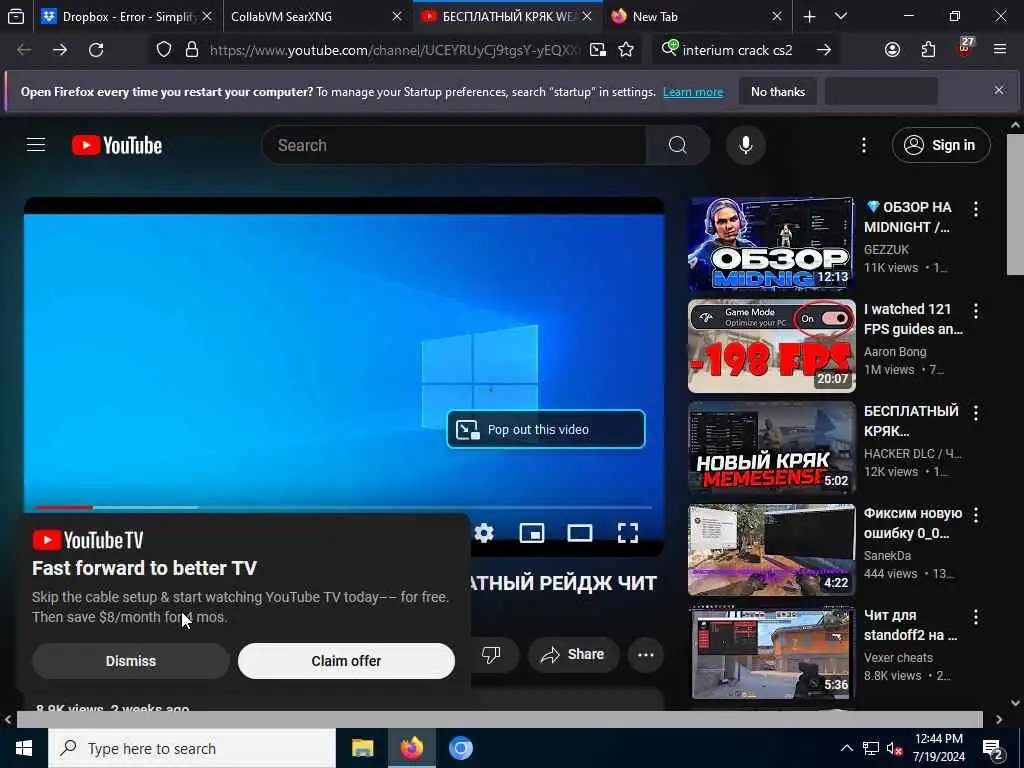The image size is (1024, 768).
Task: Enable theater mode on the player
Action: pyautogui.click(x=579, y=533)
